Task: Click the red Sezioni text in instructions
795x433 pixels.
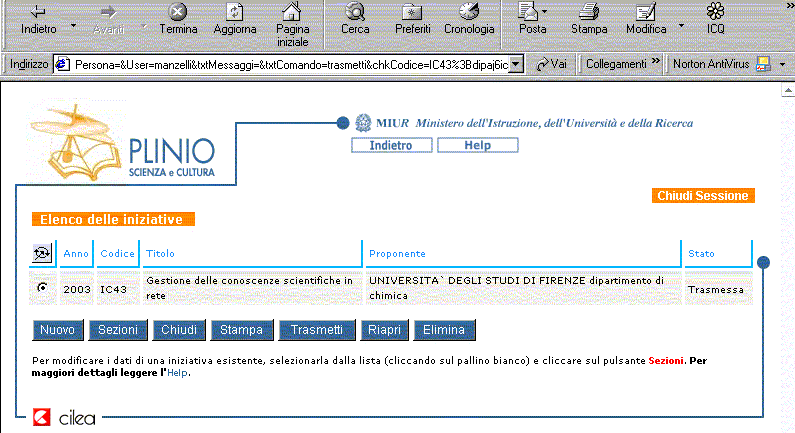Action: coord(666,360)
